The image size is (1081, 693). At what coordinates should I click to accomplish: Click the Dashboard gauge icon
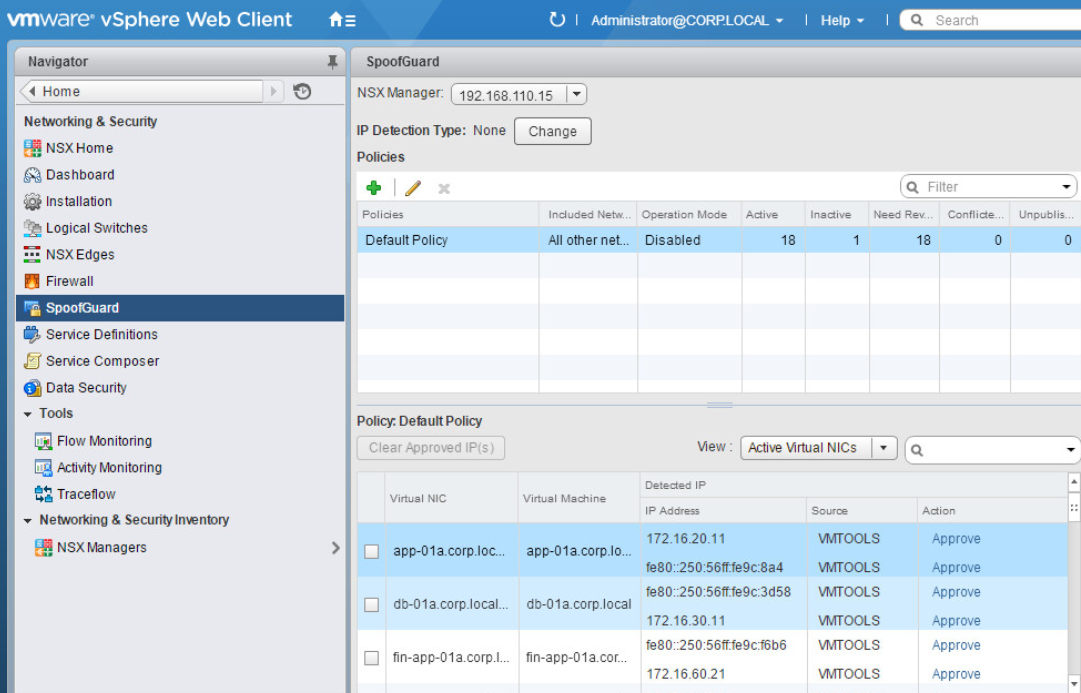[32, 175]
